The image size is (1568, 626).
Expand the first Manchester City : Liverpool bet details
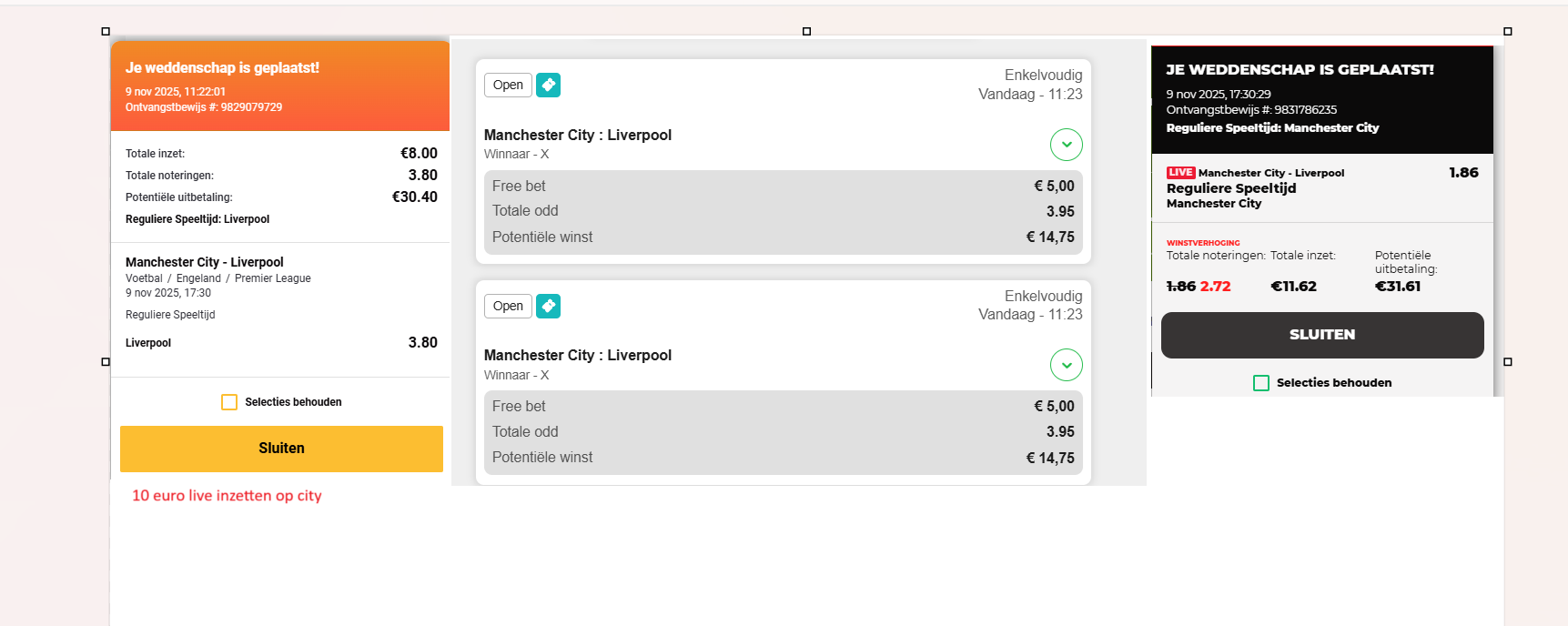tap(1067, 145)
